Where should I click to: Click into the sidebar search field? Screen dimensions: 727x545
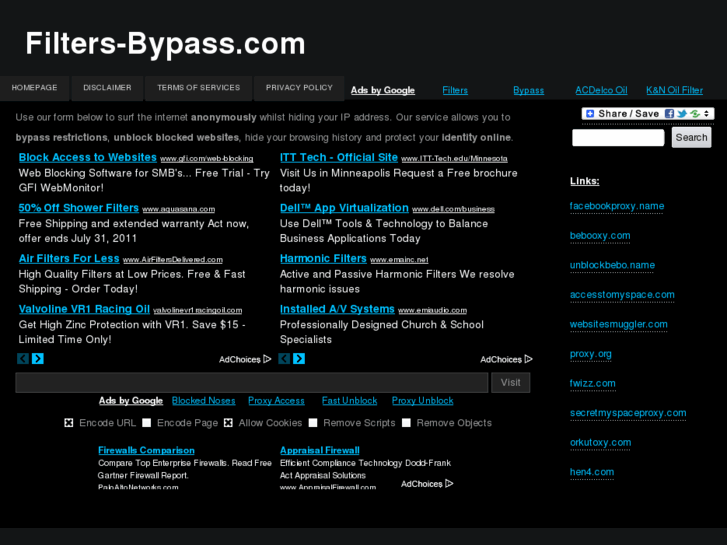tap(618, 138)
